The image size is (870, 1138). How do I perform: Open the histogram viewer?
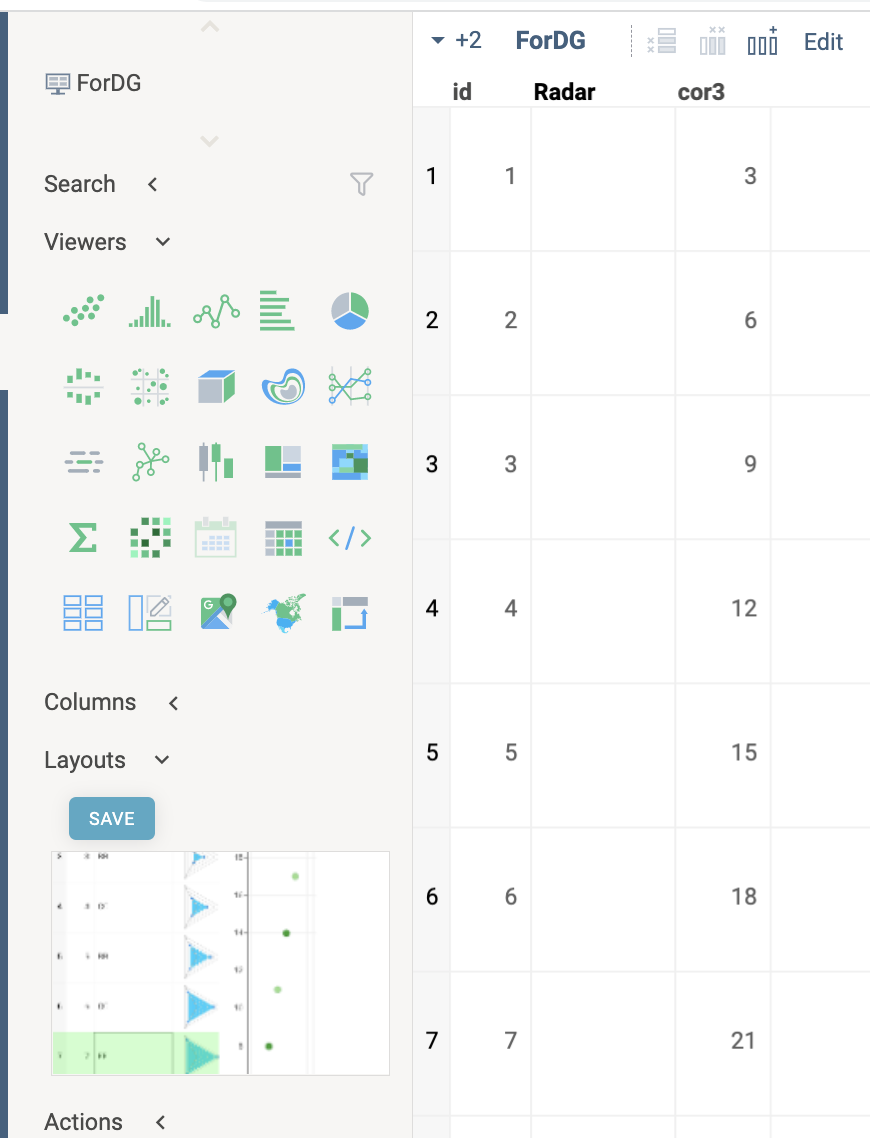pos(149,311)
